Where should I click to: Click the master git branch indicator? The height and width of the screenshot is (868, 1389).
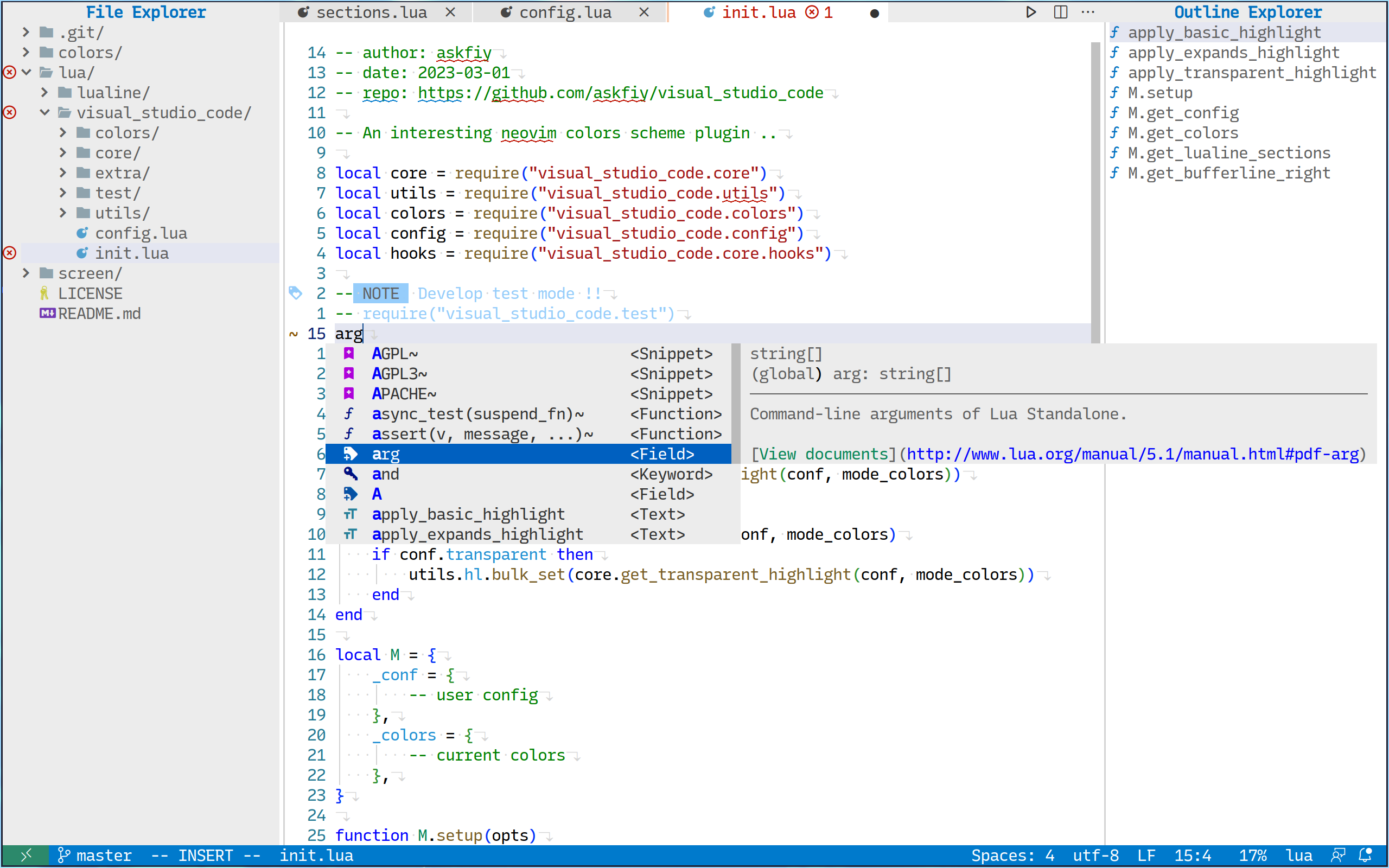[x=95, y=855]
